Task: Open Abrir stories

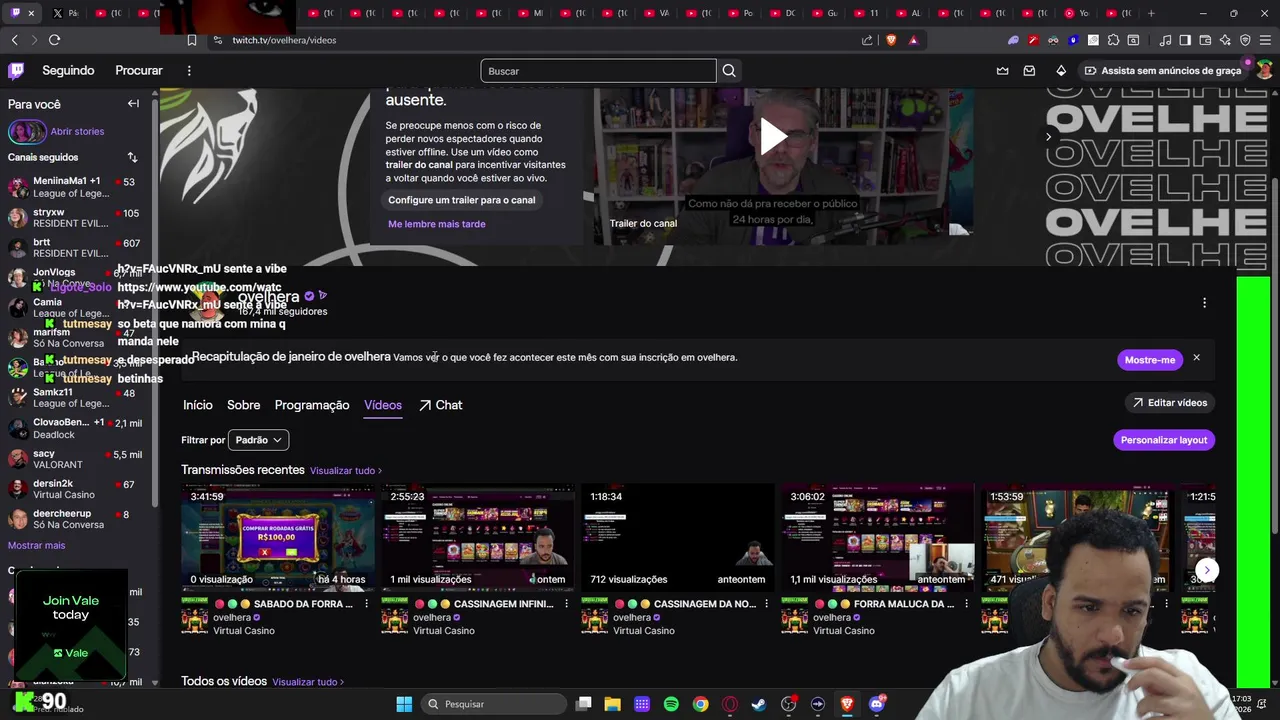Action: pos(56,132)
